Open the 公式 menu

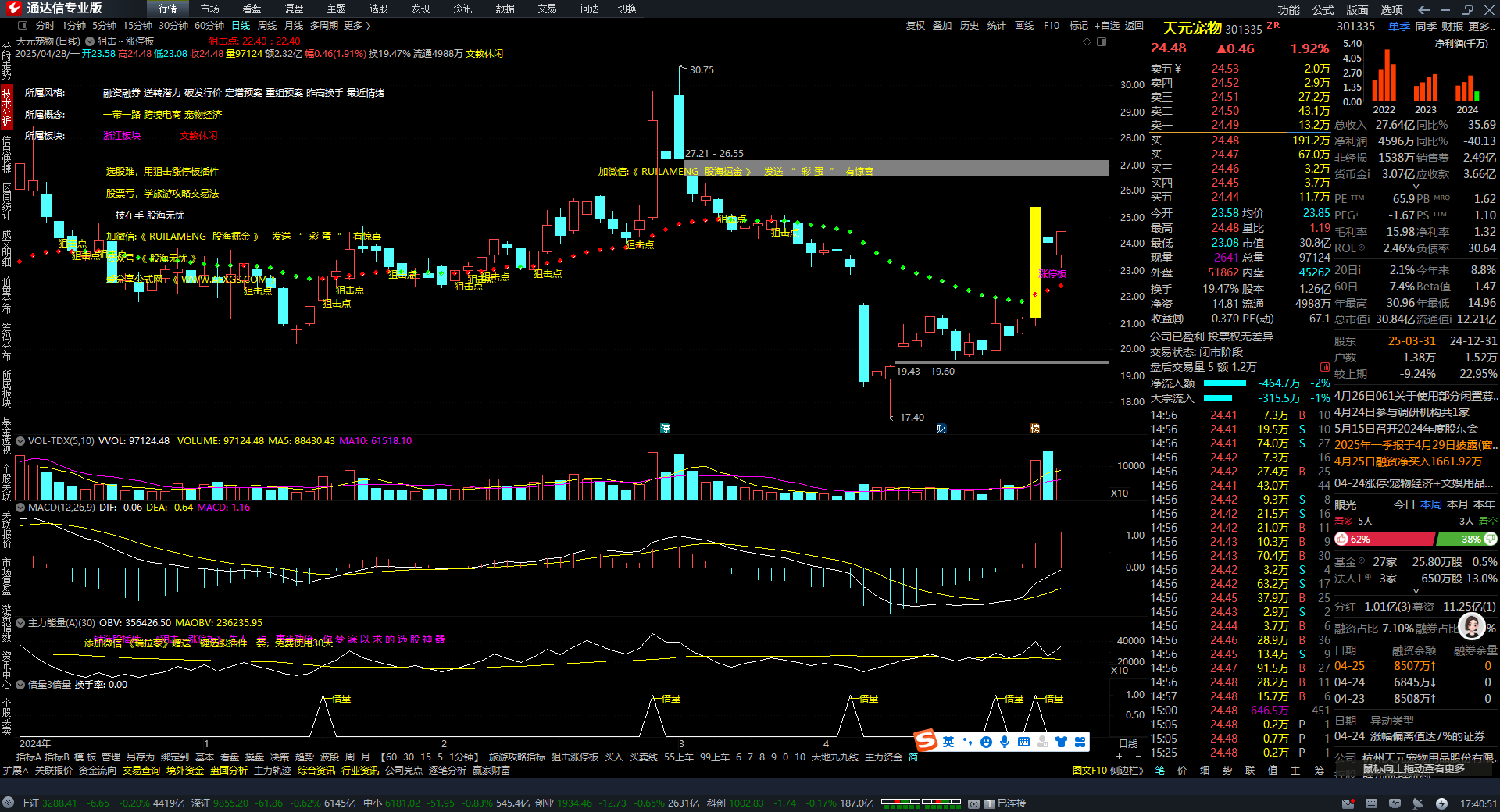click(x=1323, y=9)
